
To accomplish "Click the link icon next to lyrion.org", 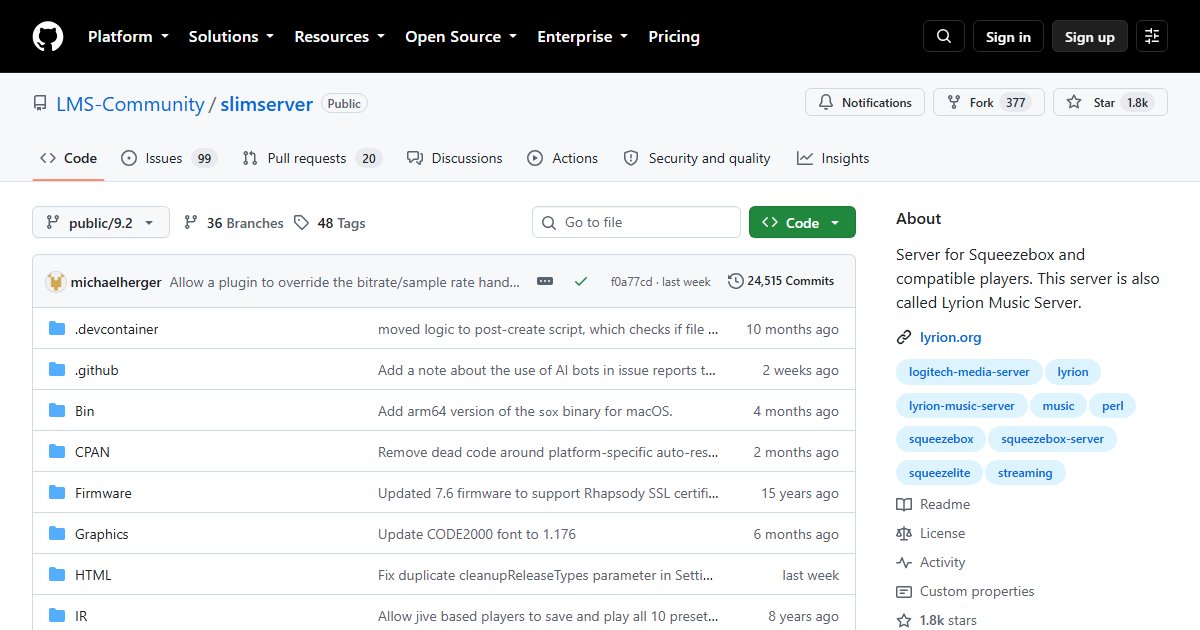I will [904, 338].
